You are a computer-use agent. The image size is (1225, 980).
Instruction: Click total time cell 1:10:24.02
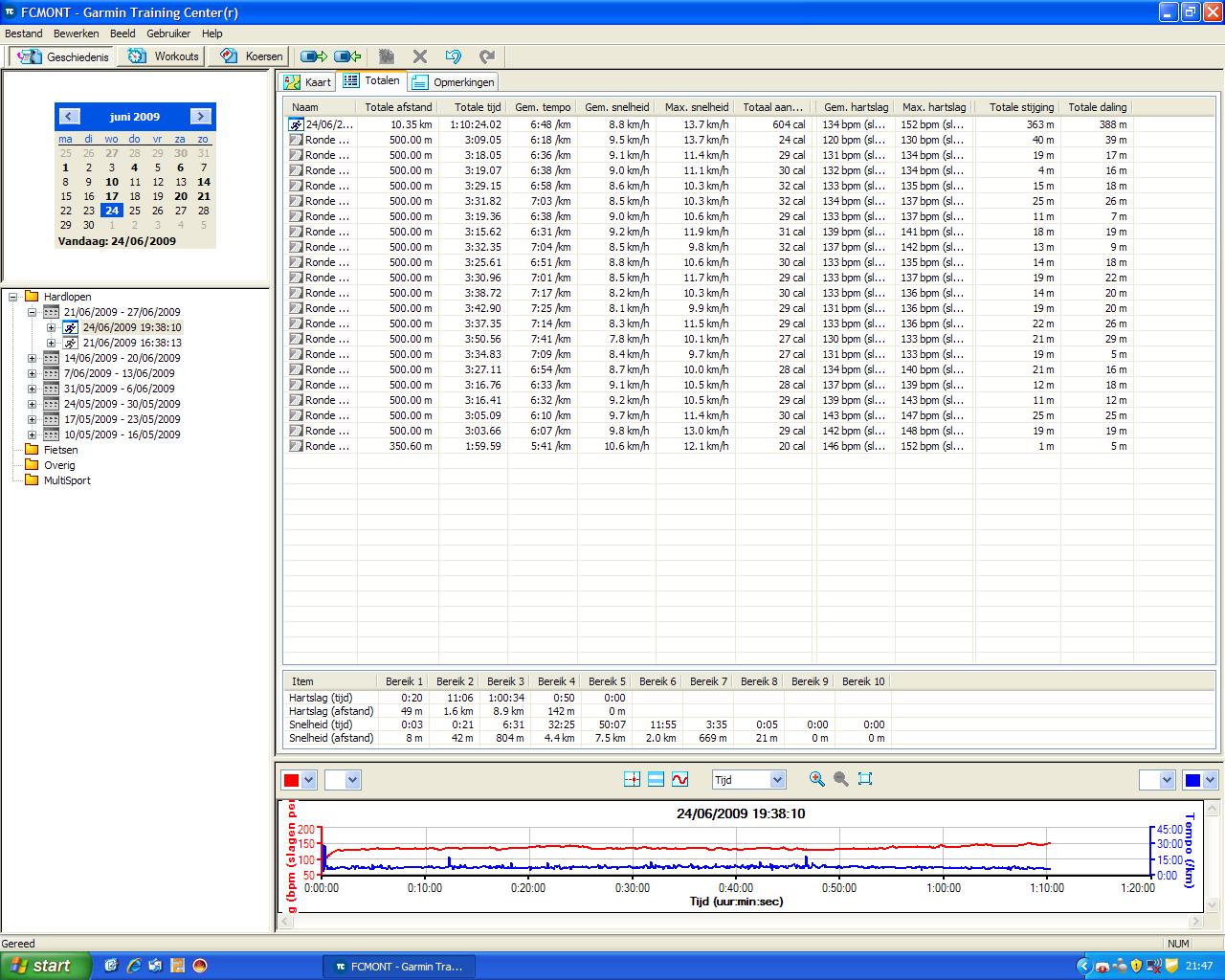tap(476, 124)
